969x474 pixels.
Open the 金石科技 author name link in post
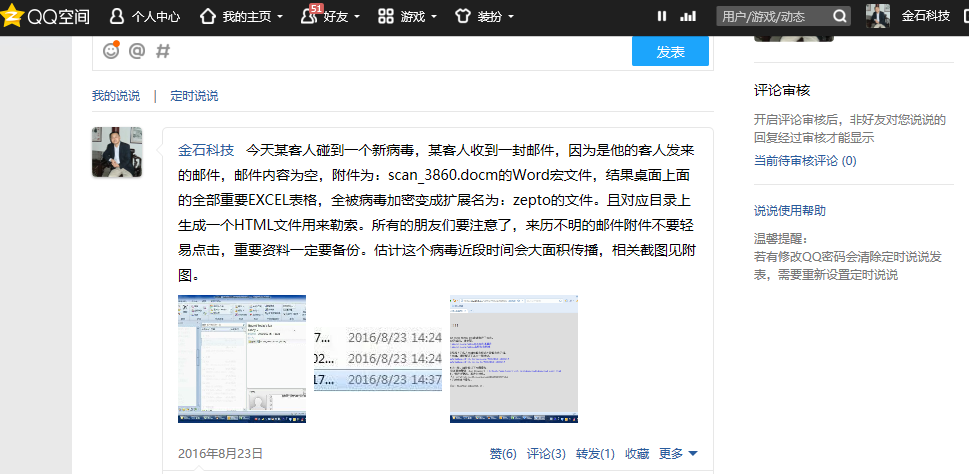(206, 150)
